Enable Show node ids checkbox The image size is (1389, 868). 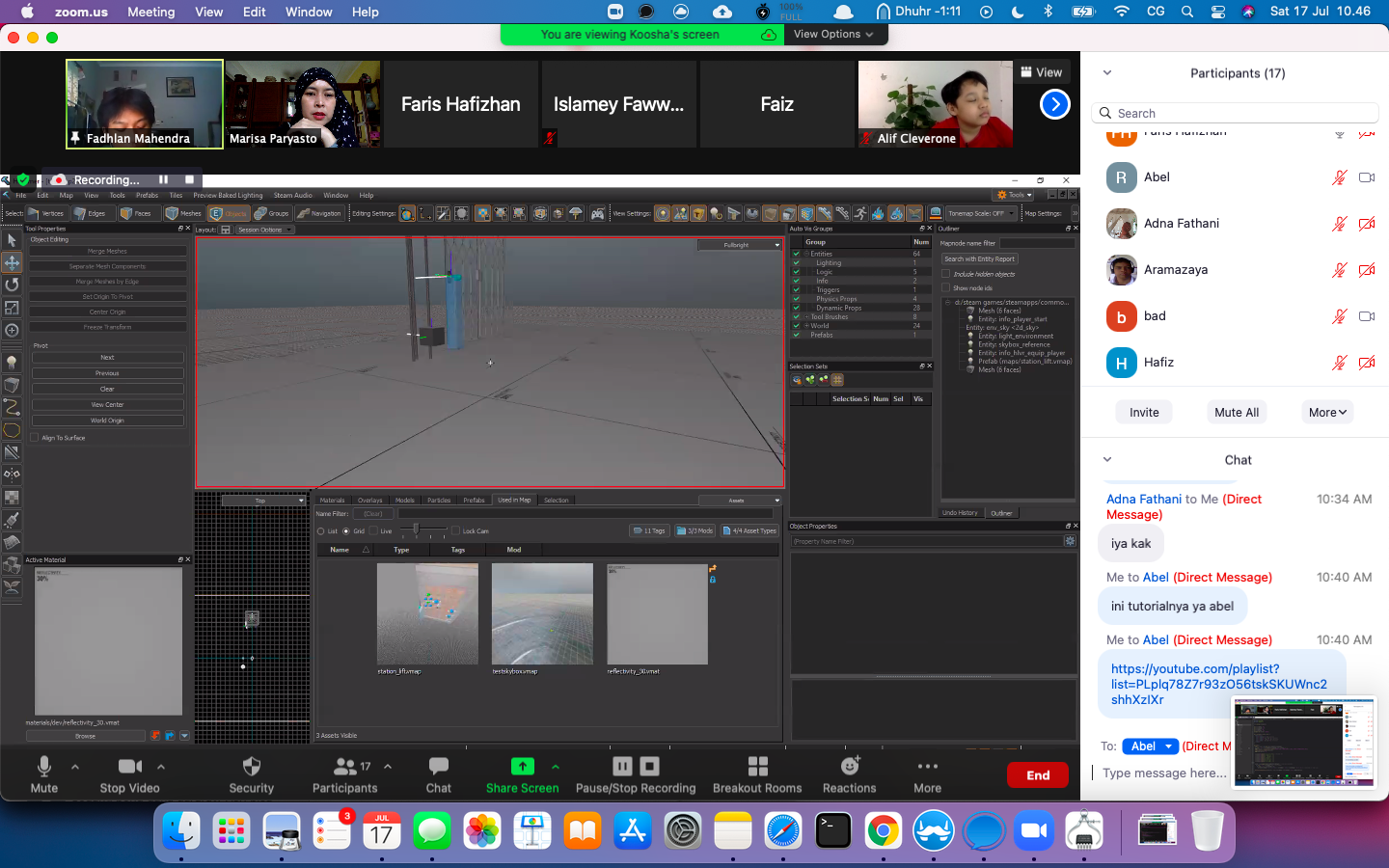pos(946,287)
